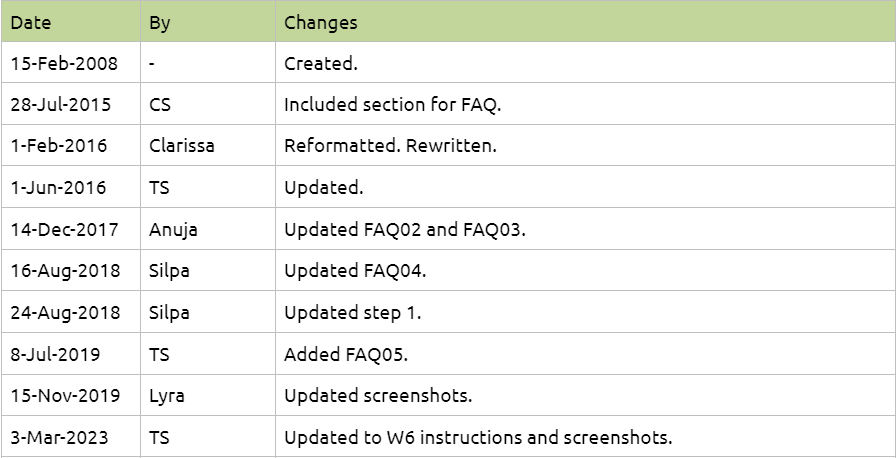Click the 16-Aug-2018 date cell
Screen dimensions: 896x458
pyautogui.click(x=65, y=270)
